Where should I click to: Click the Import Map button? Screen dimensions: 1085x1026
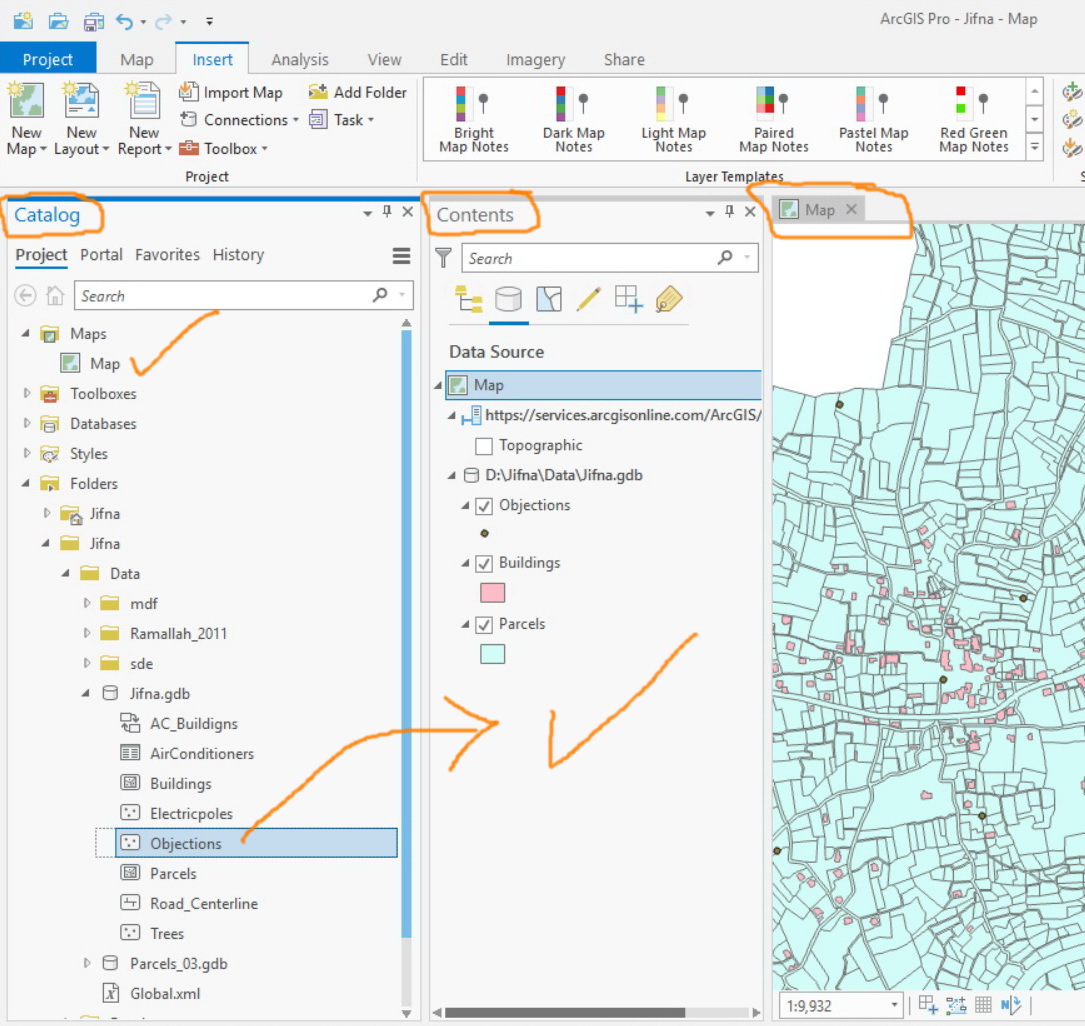tap(230, 92)
